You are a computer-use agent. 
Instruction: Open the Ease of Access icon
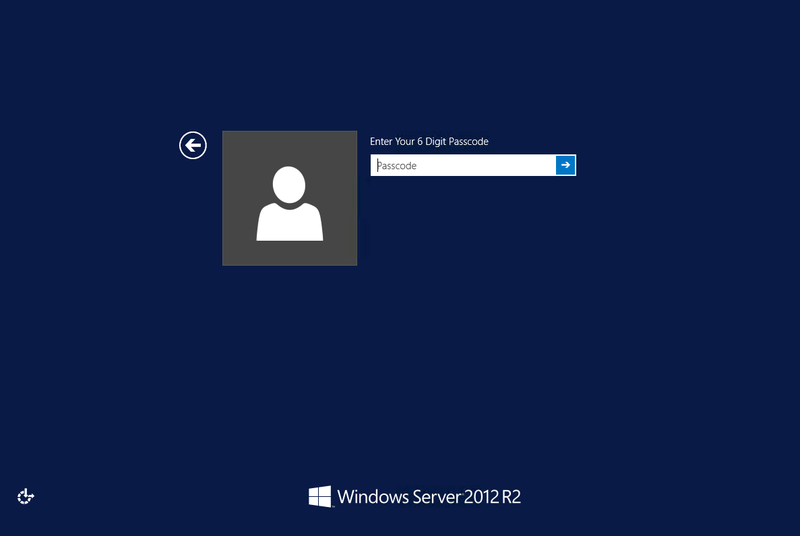point(26,496)
